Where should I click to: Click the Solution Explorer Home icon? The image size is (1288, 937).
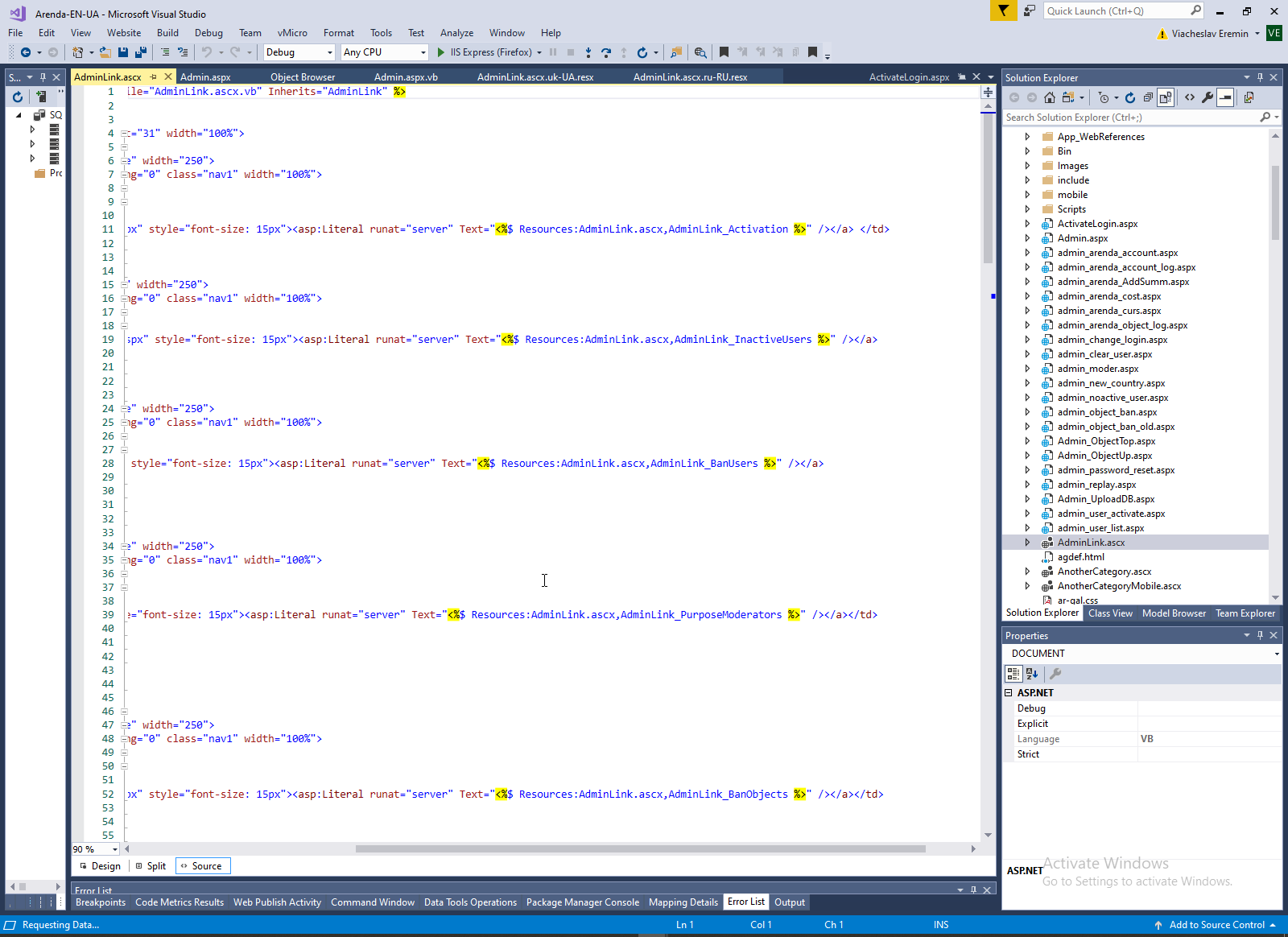coord(1050,97)
